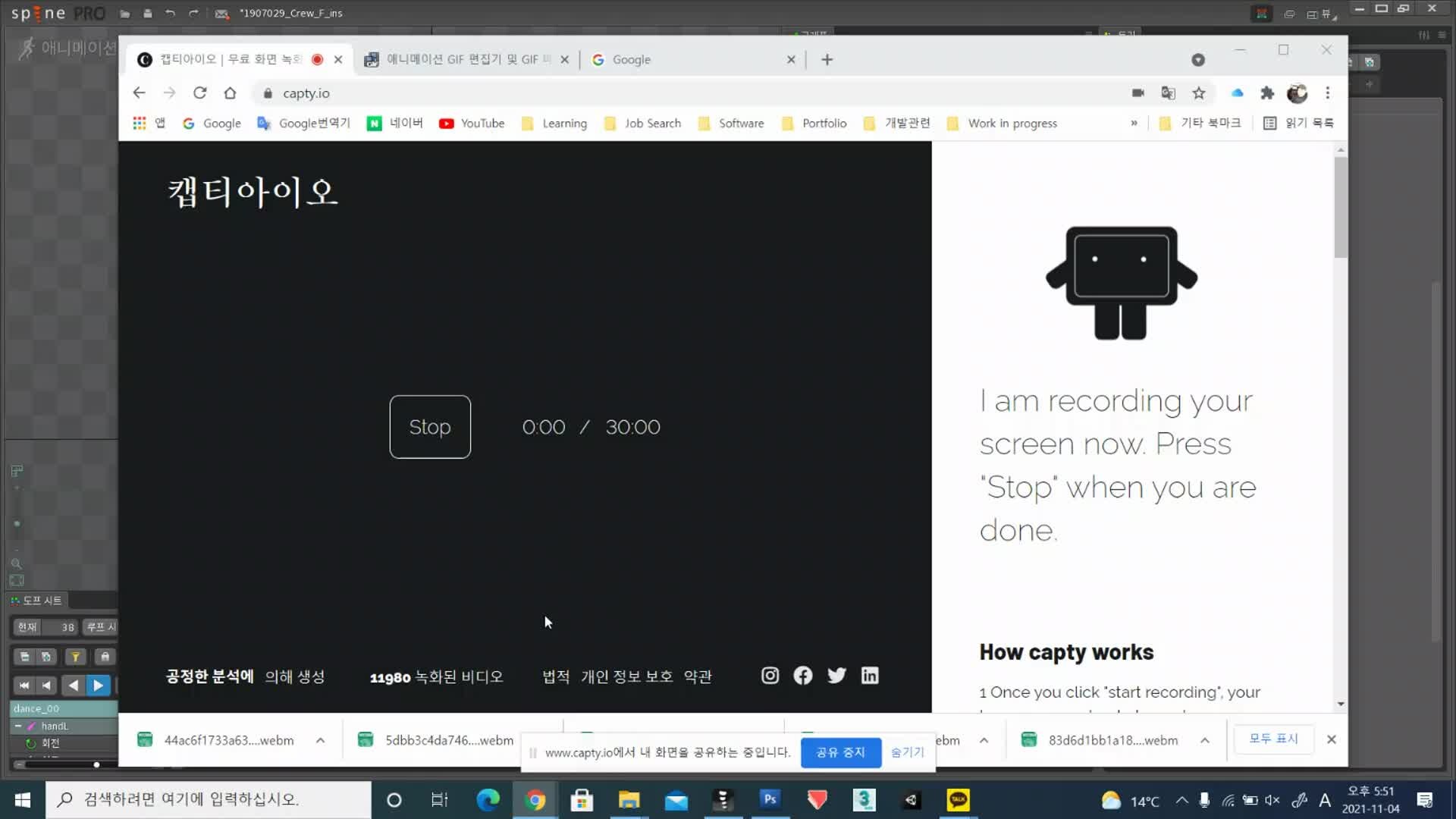Expand hidden bookmarks overflow chevron
The image size is (1456, 819).
1134,124
